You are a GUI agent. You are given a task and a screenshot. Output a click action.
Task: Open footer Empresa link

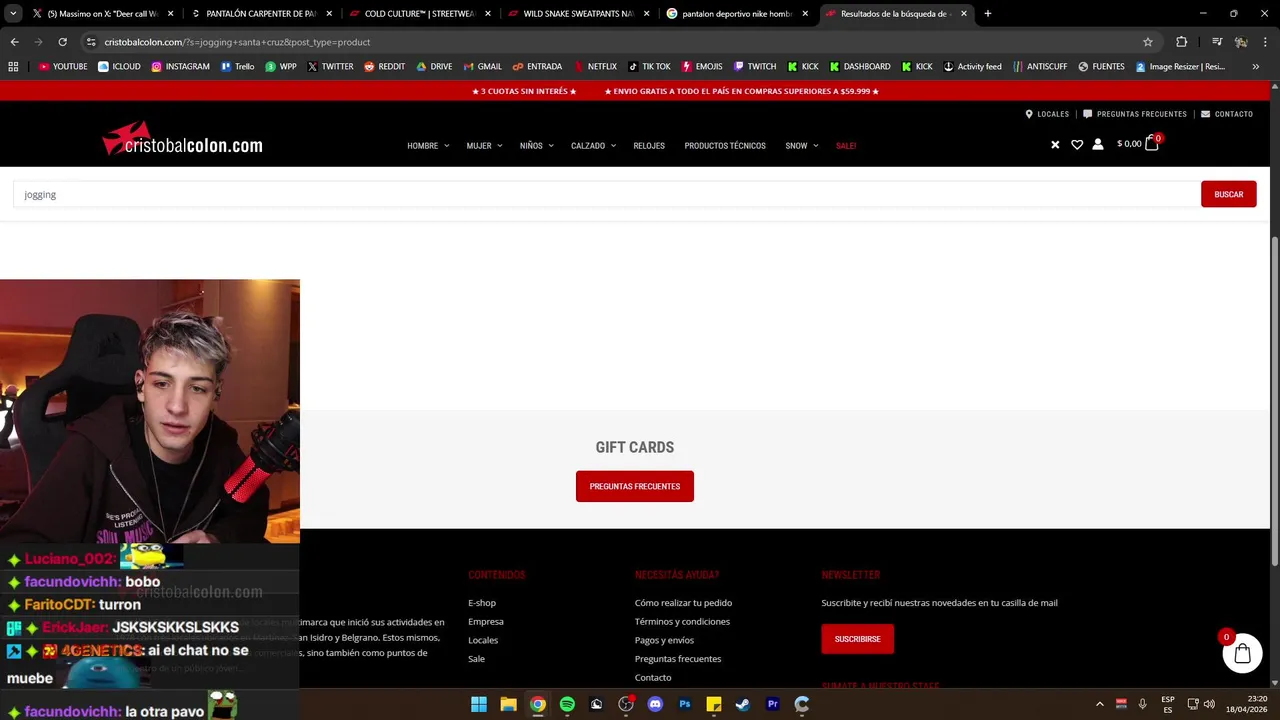486,621
